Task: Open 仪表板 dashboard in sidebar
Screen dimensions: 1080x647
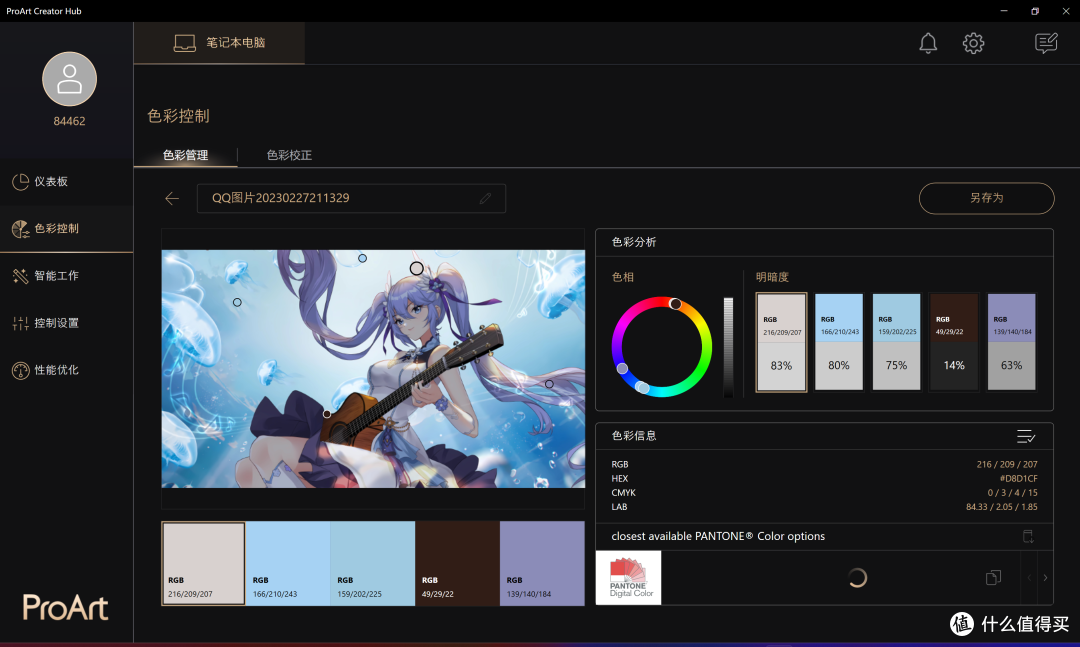Action: (x=67, y=181)
